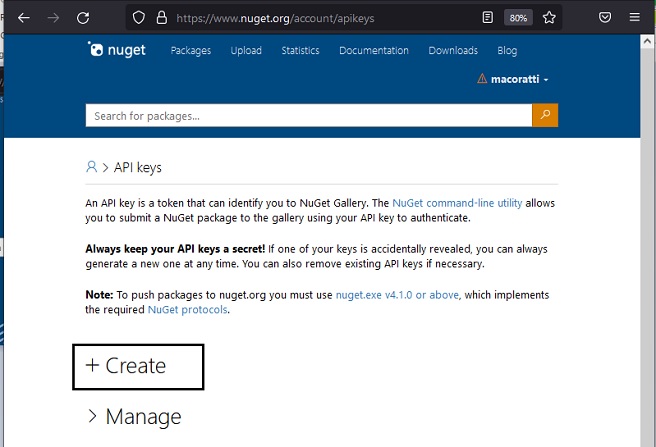Bookmark this page with the star icon
656x447 pixels.
[549, 18]
